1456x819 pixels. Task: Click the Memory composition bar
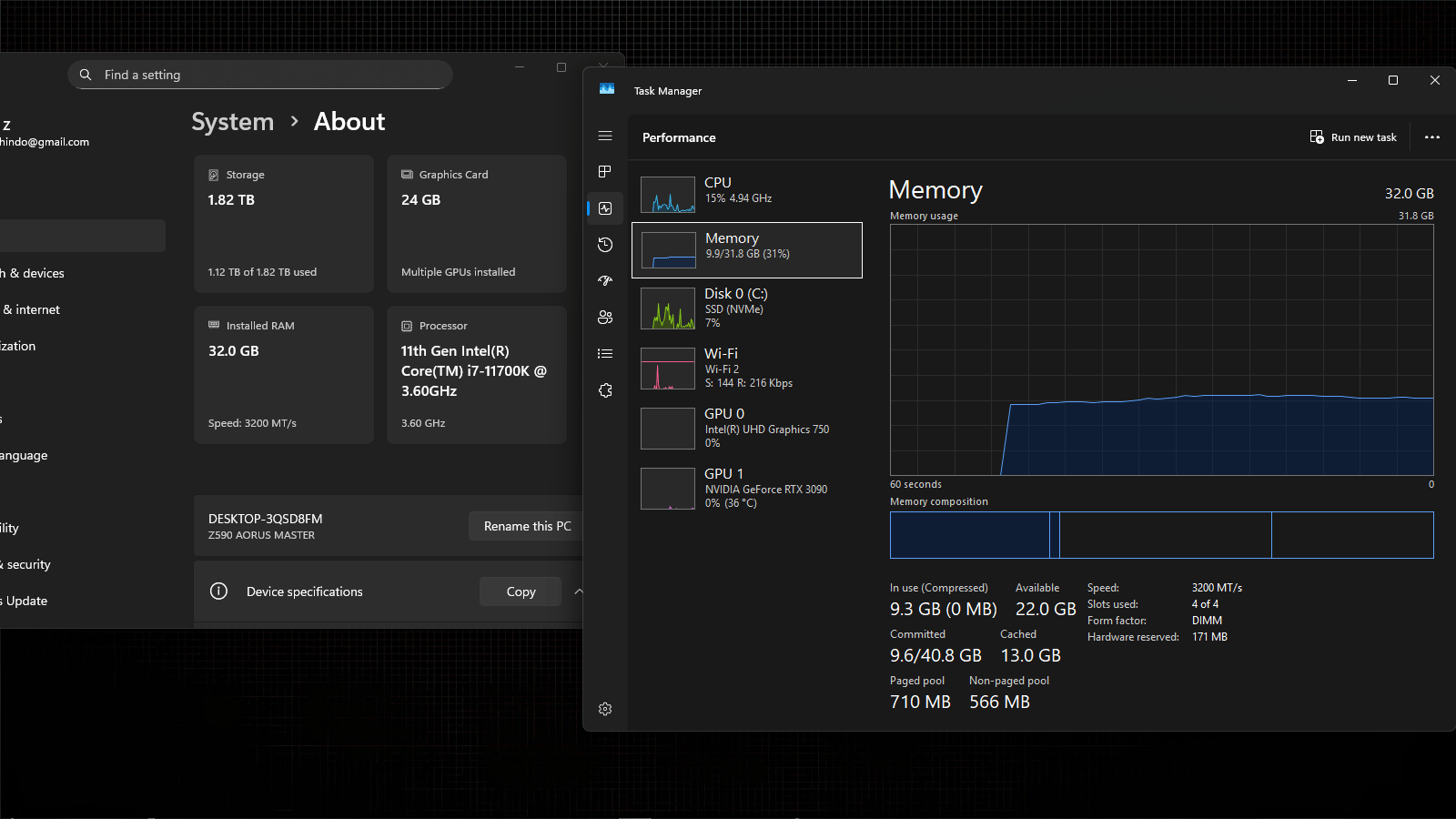1162,535
